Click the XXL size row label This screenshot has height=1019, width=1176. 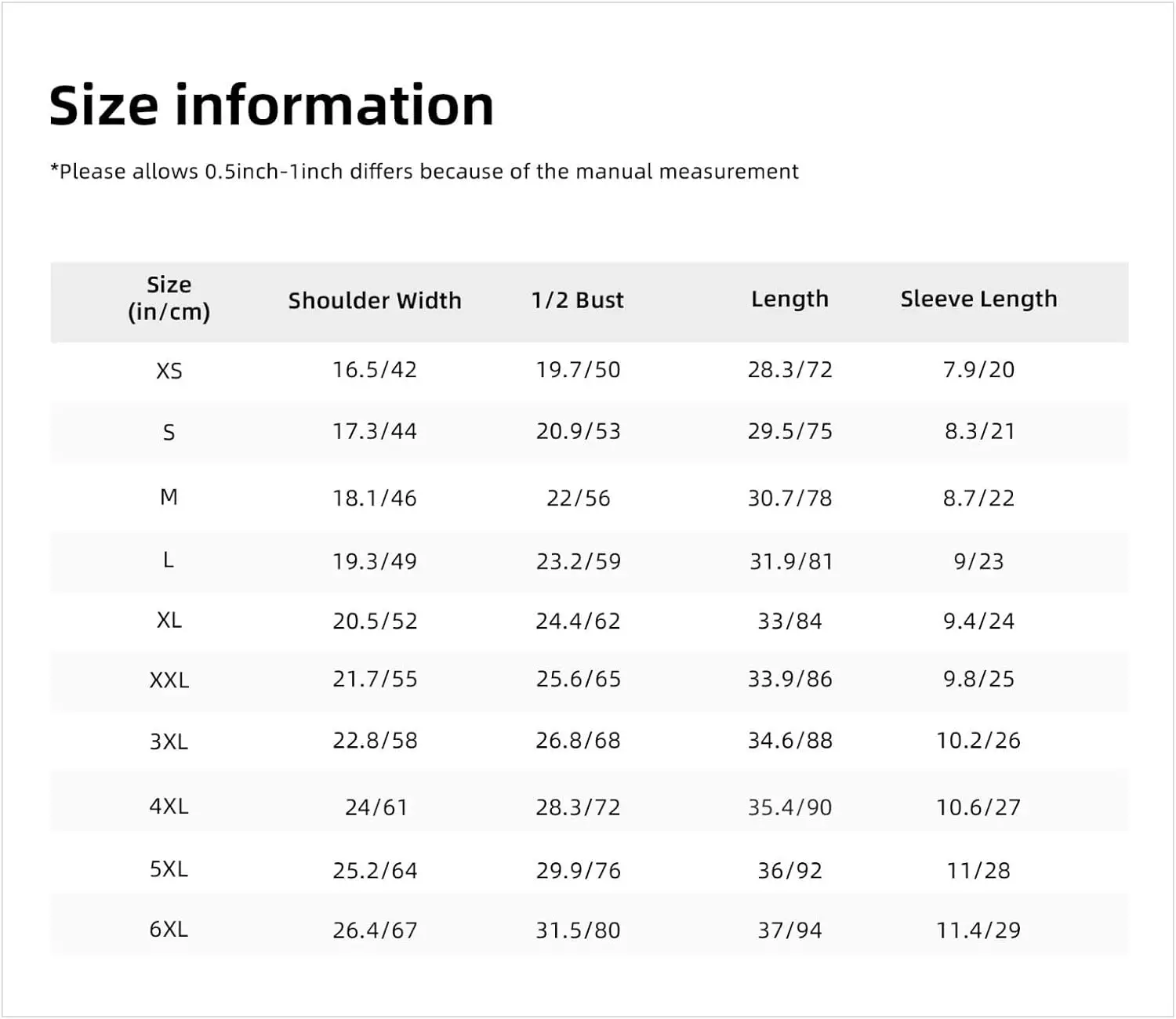(169, 680)
